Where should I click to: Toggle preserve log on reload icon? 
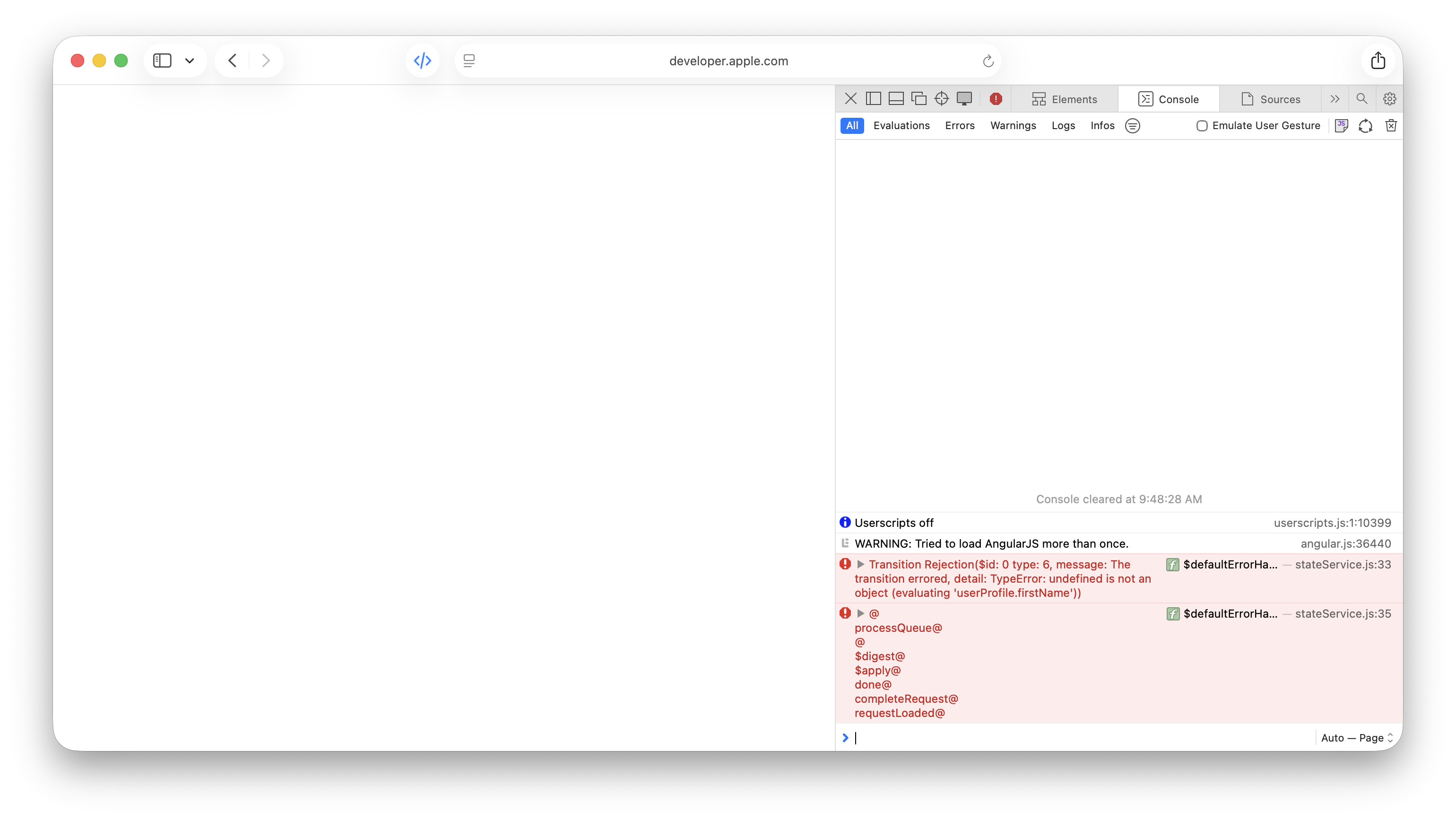click(x=1365, y=125)
